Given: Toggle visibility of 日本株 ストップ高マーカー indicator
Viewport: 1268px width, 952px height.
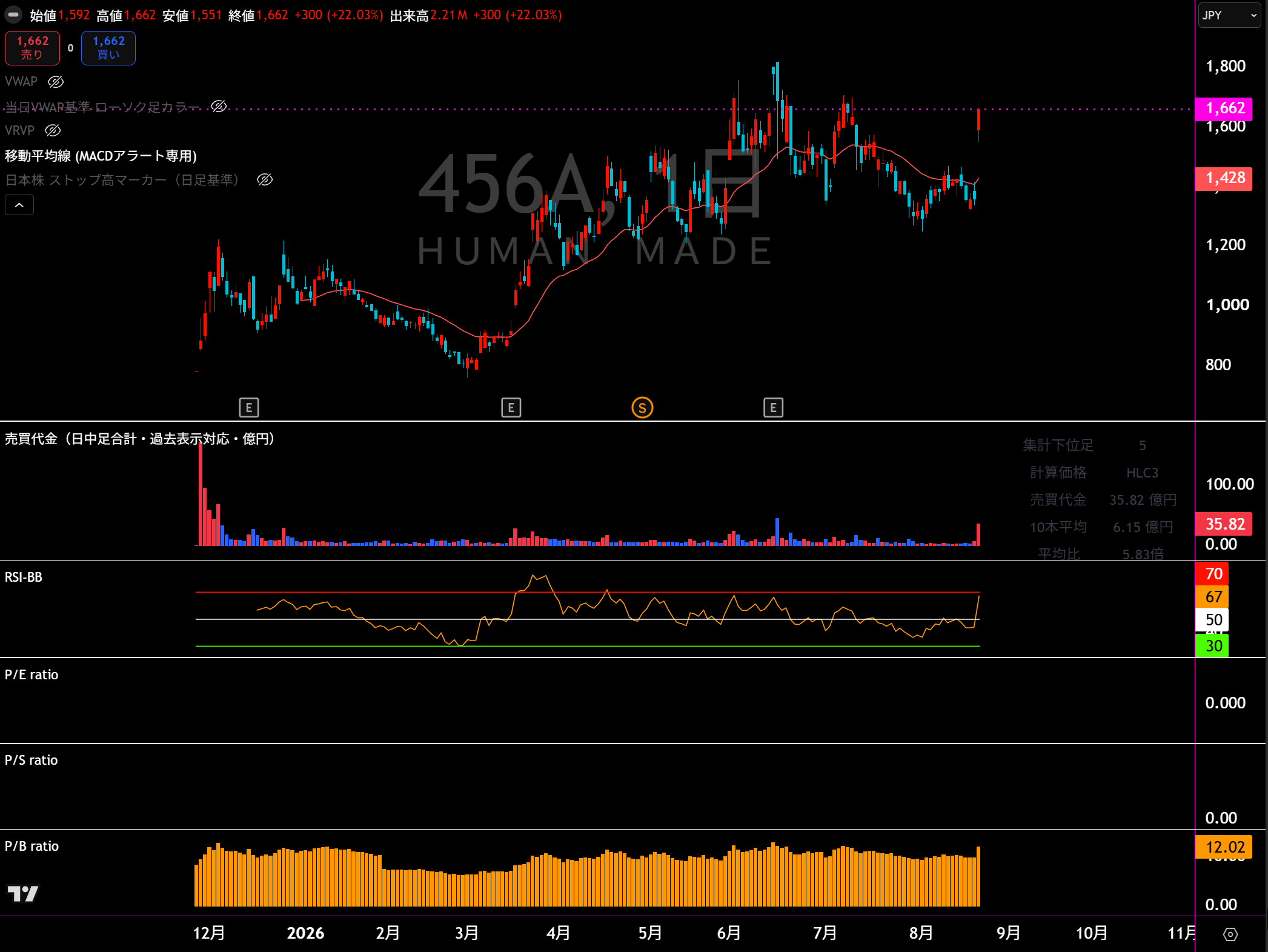Looking at the screenshot, I should point(265,179).
